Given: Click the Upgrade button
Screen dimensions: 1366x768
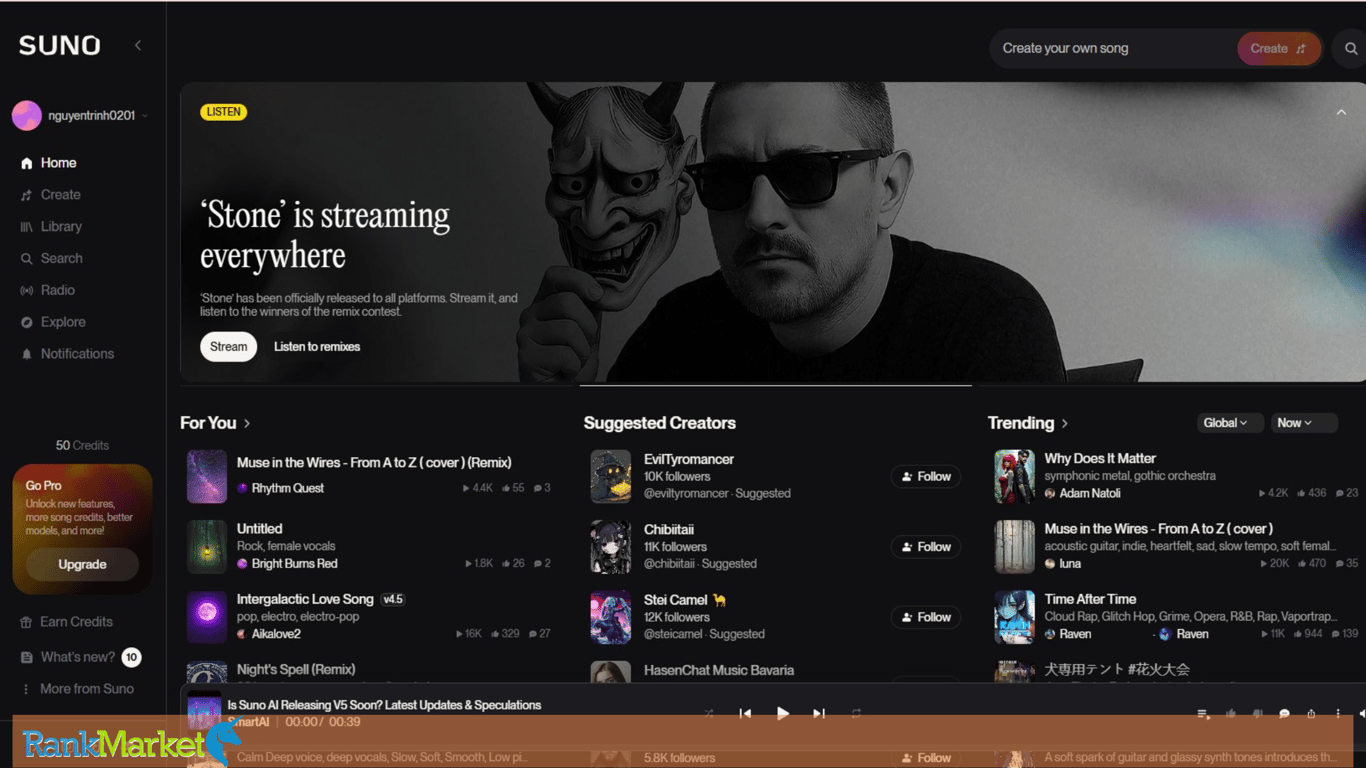Looking at the screenshot, I should [x=82, y=564].
